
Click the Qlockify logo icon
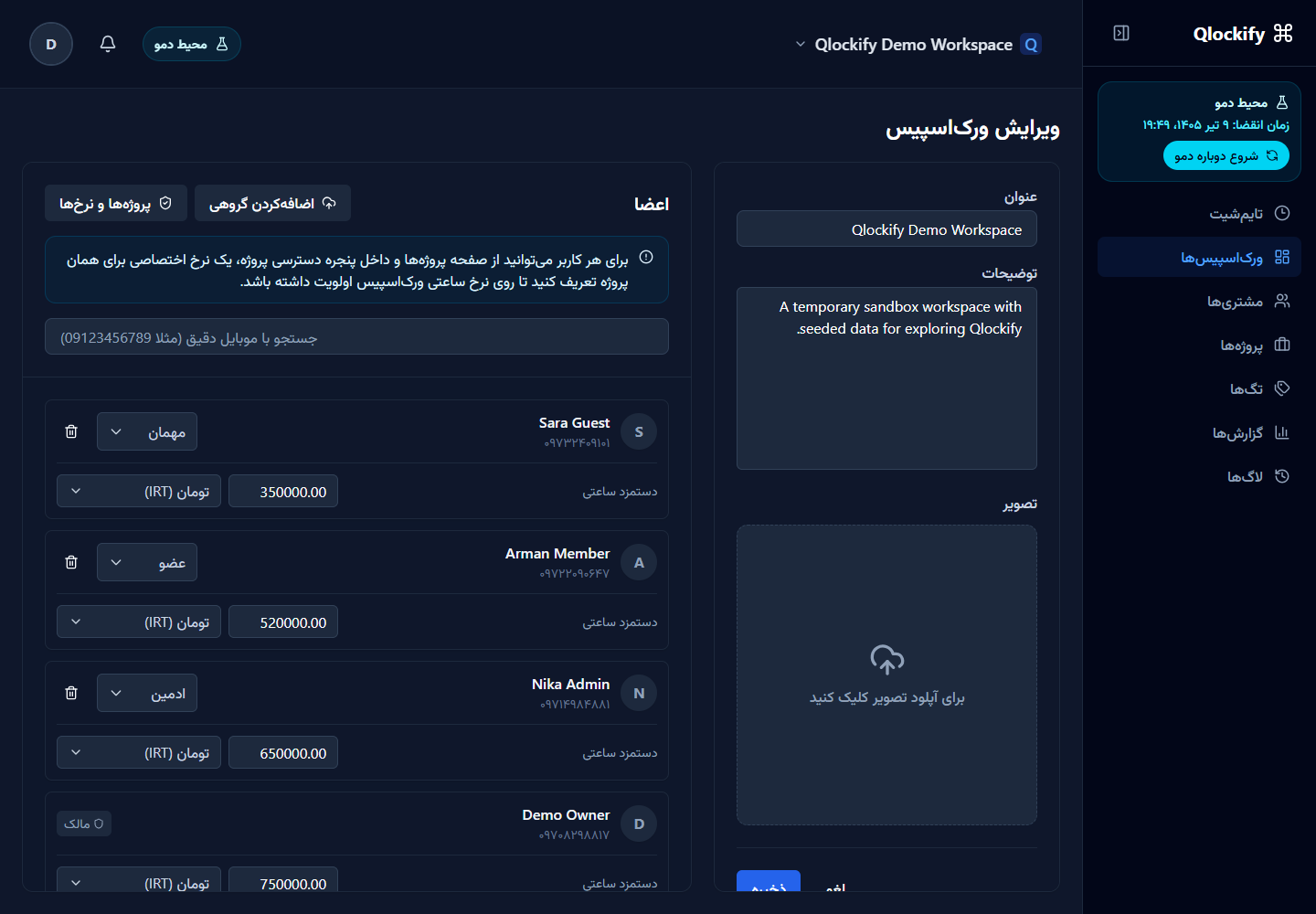(1283, 34)
